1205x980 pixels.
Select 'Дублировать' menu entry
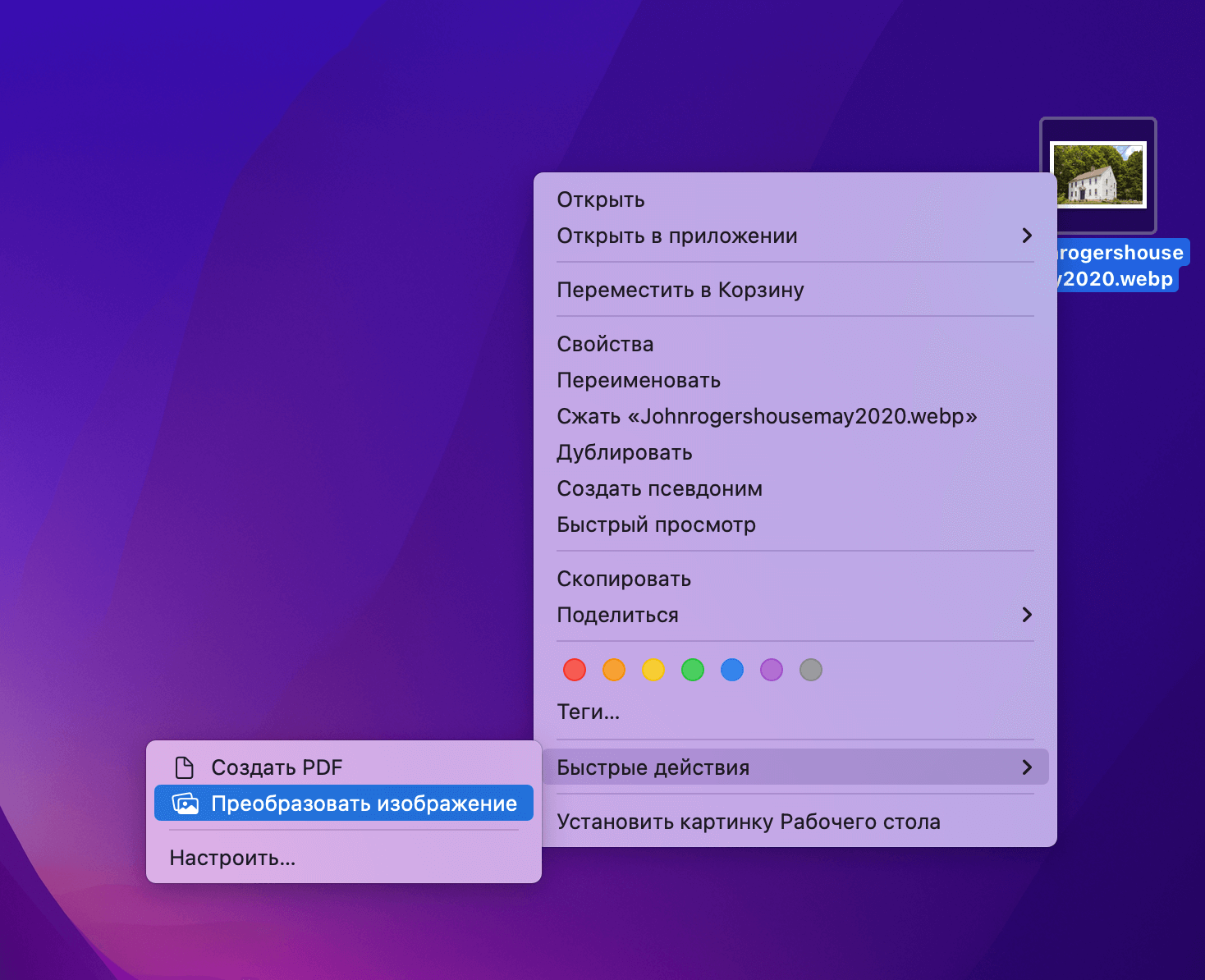click(x=625, y=452)
